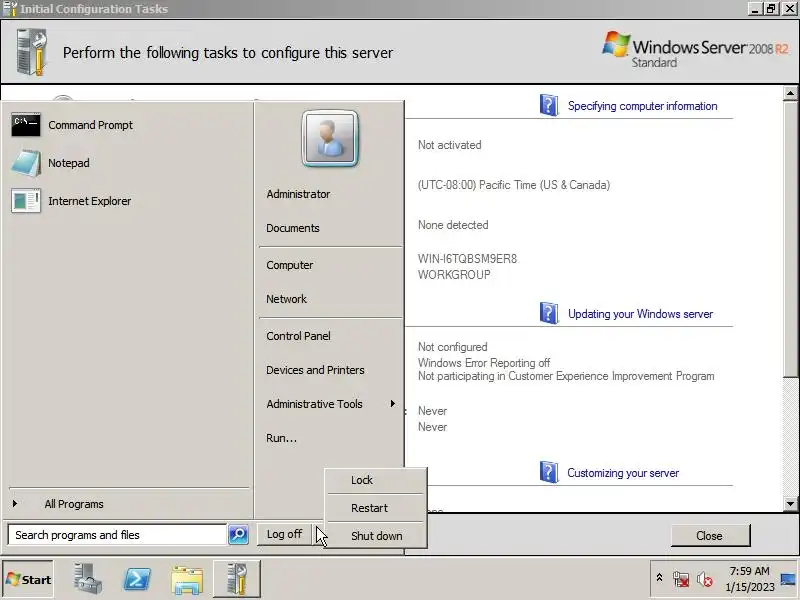Click the server banner icon

[x=32, y=52]
